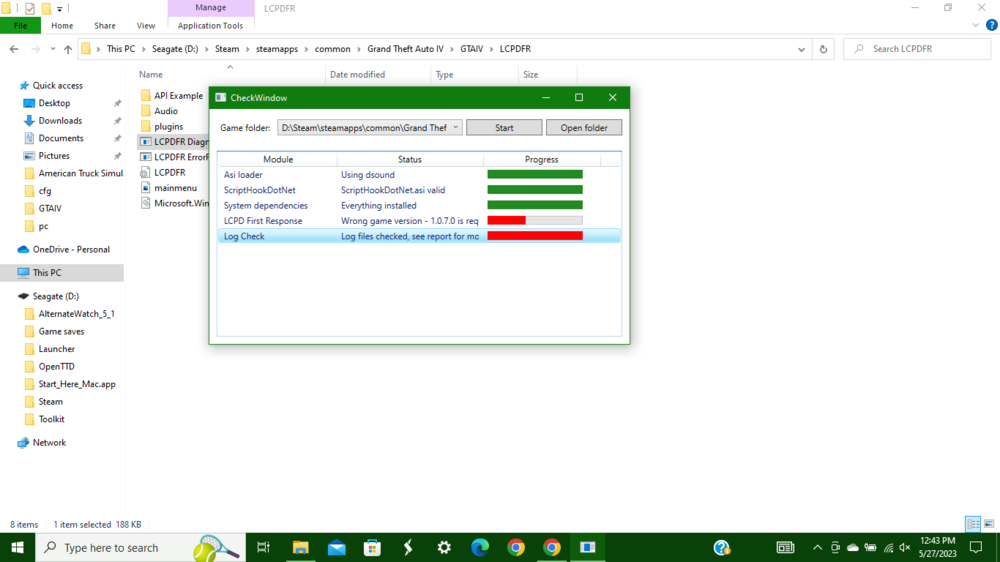
Task: Click the GTAIV breadcrumb segment
Action: (471, 49)
